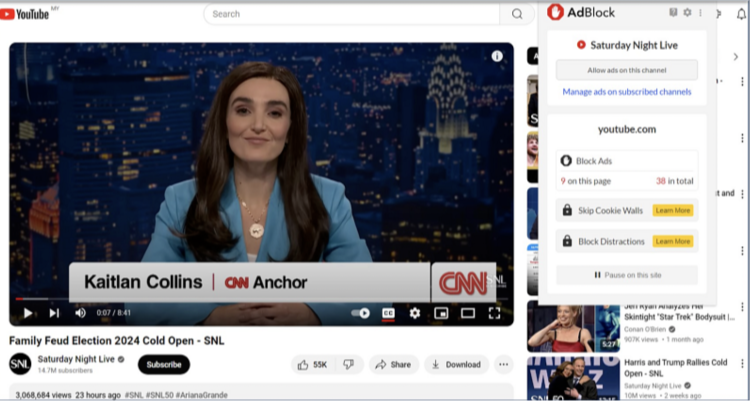
Task: Open the YouTube home logo
Action: click(x=25, y=14)
